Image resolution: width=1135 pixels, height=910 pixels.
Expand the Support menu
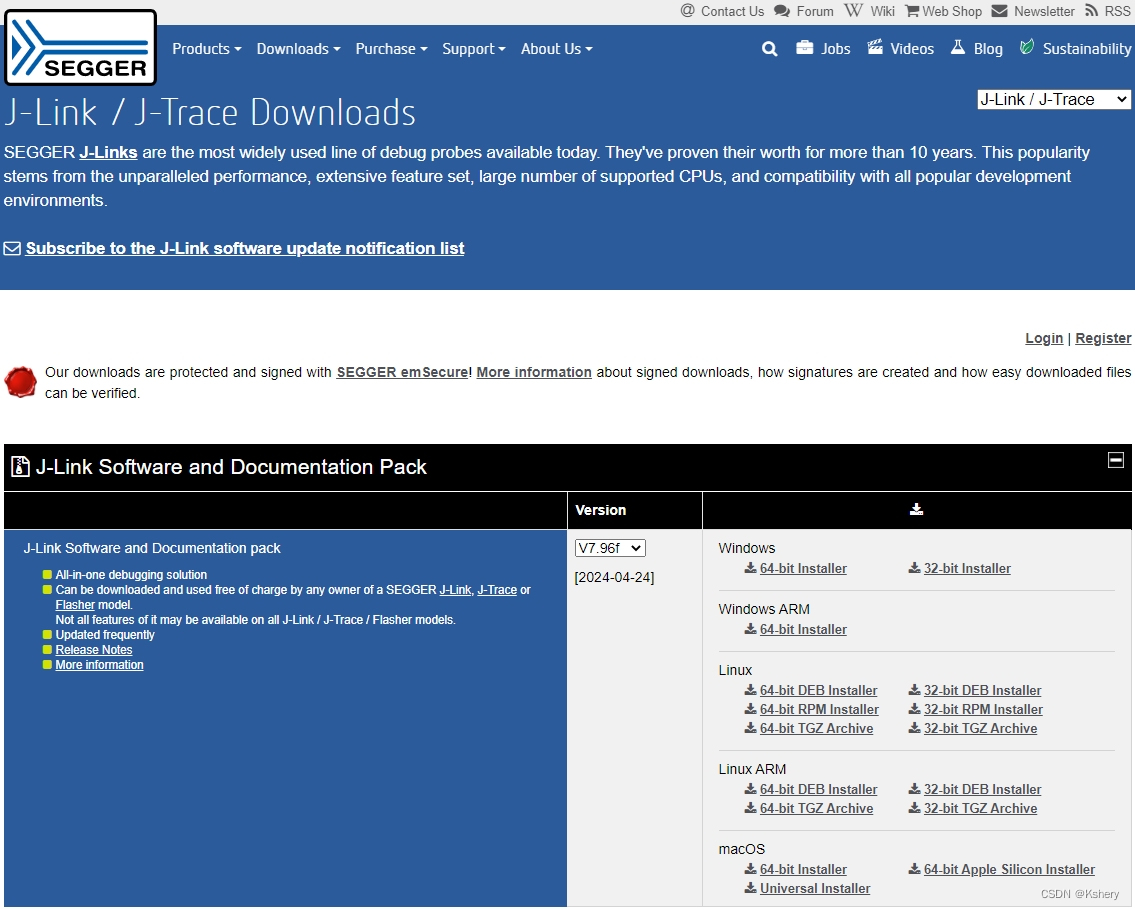coord(474,49)
